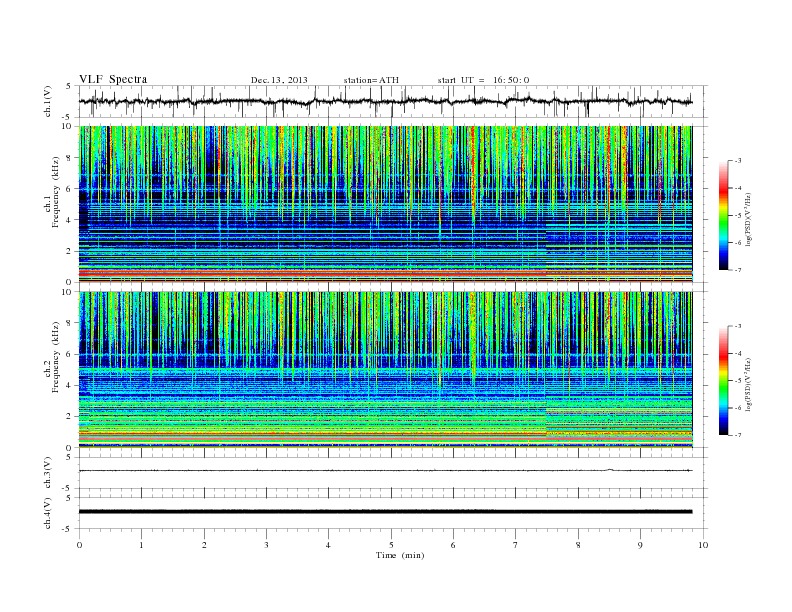Screen dimensions: 792x612
Task: Click the upper PSD color scale bar
Action: coord(724,215)
